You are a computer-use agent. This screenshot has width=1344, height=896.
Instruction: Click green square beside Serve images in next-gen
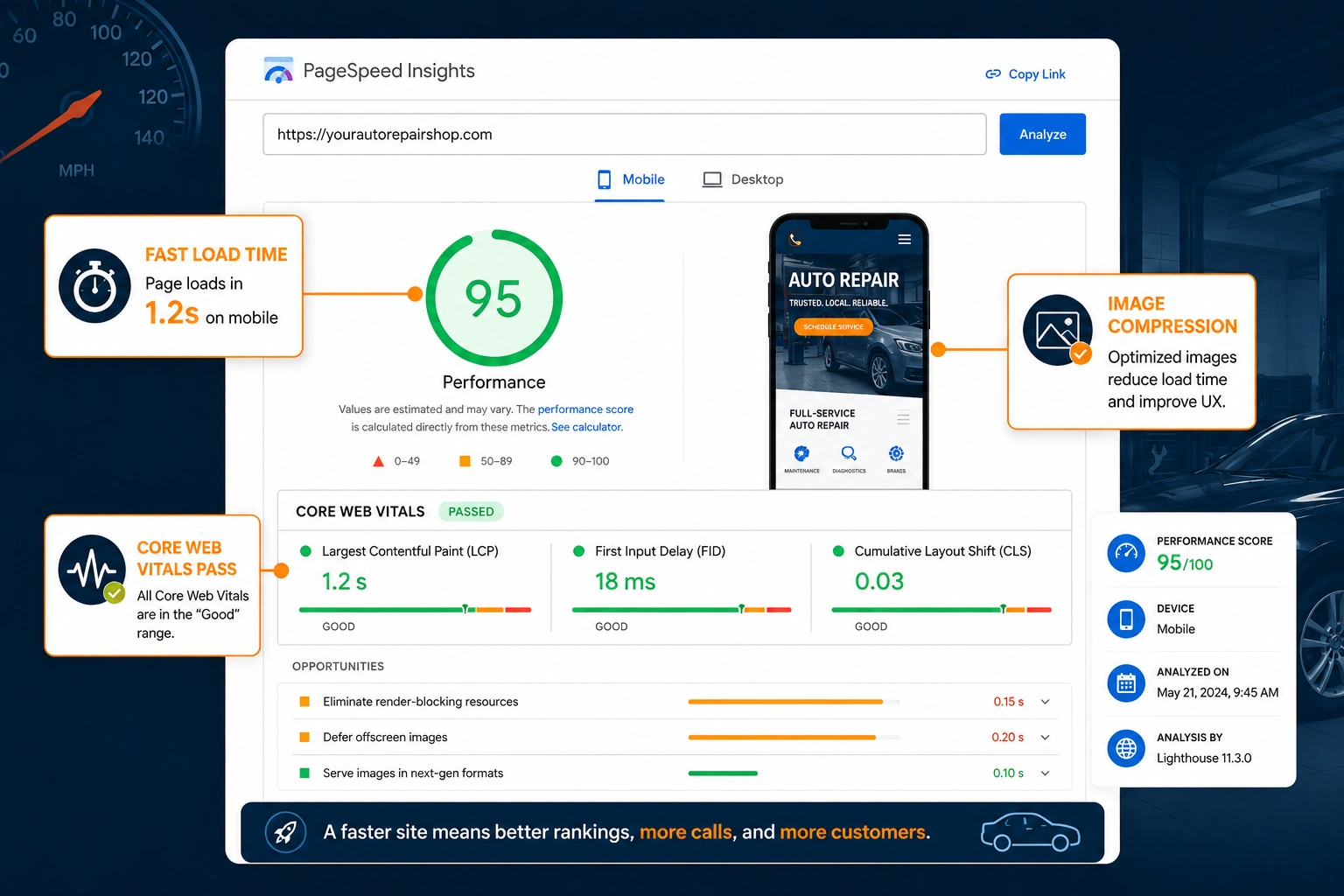coord(304,773)
